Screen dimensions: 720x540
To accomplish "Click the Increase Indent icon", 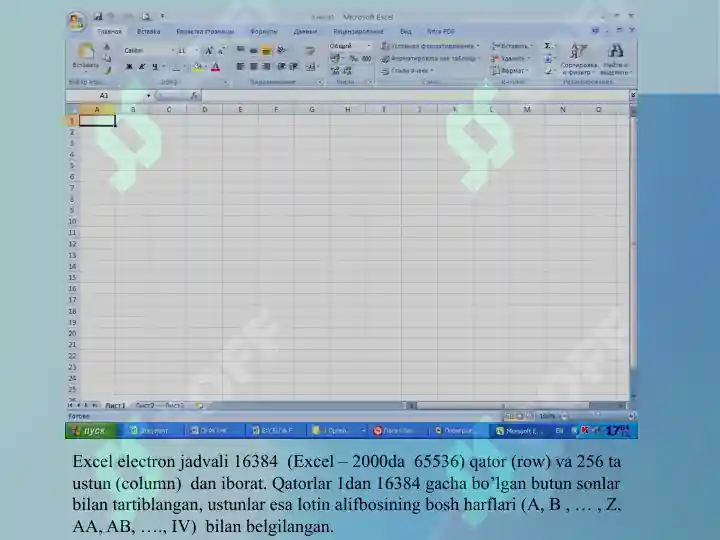I will [x=294, y=67].
